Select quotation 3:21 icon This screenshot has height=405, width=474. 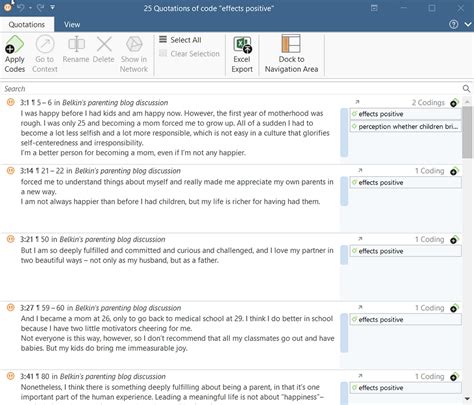click(11, 239)
